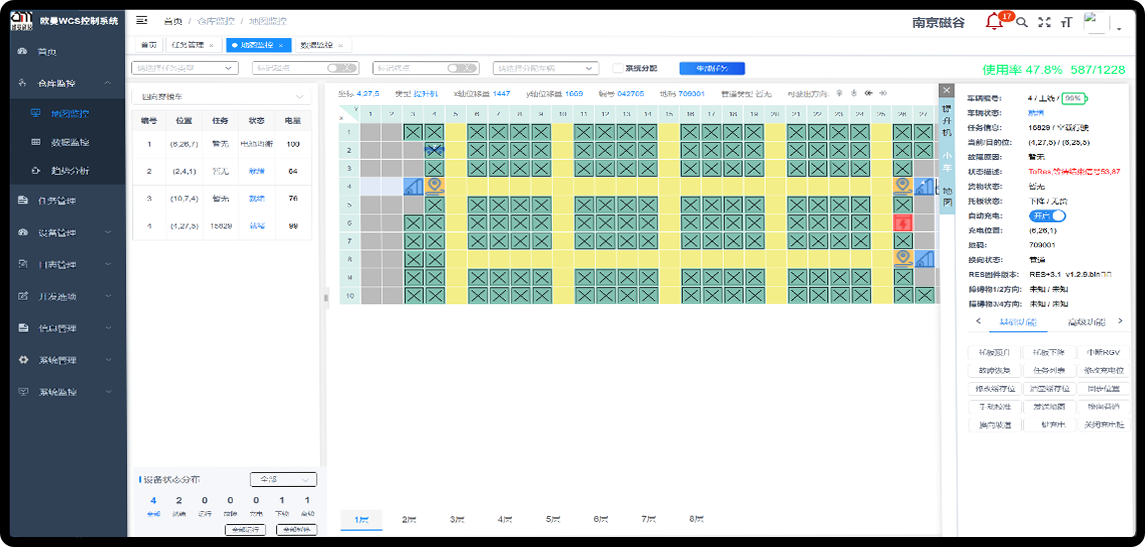
Task: Close the 地图监控 page tab
Action: 281,45
